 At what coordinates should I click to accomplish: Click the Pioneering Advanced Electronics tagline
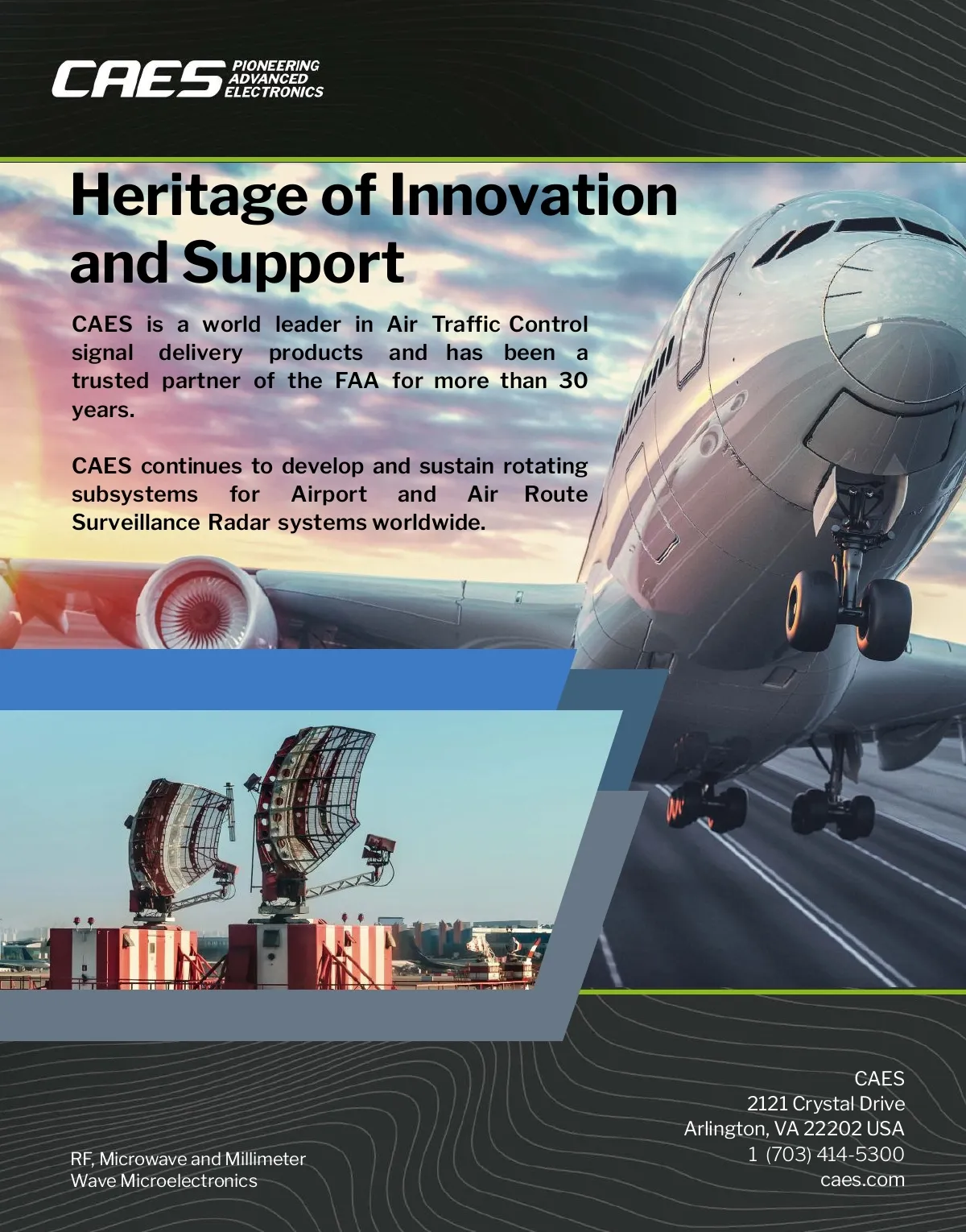tap(274, 79)
